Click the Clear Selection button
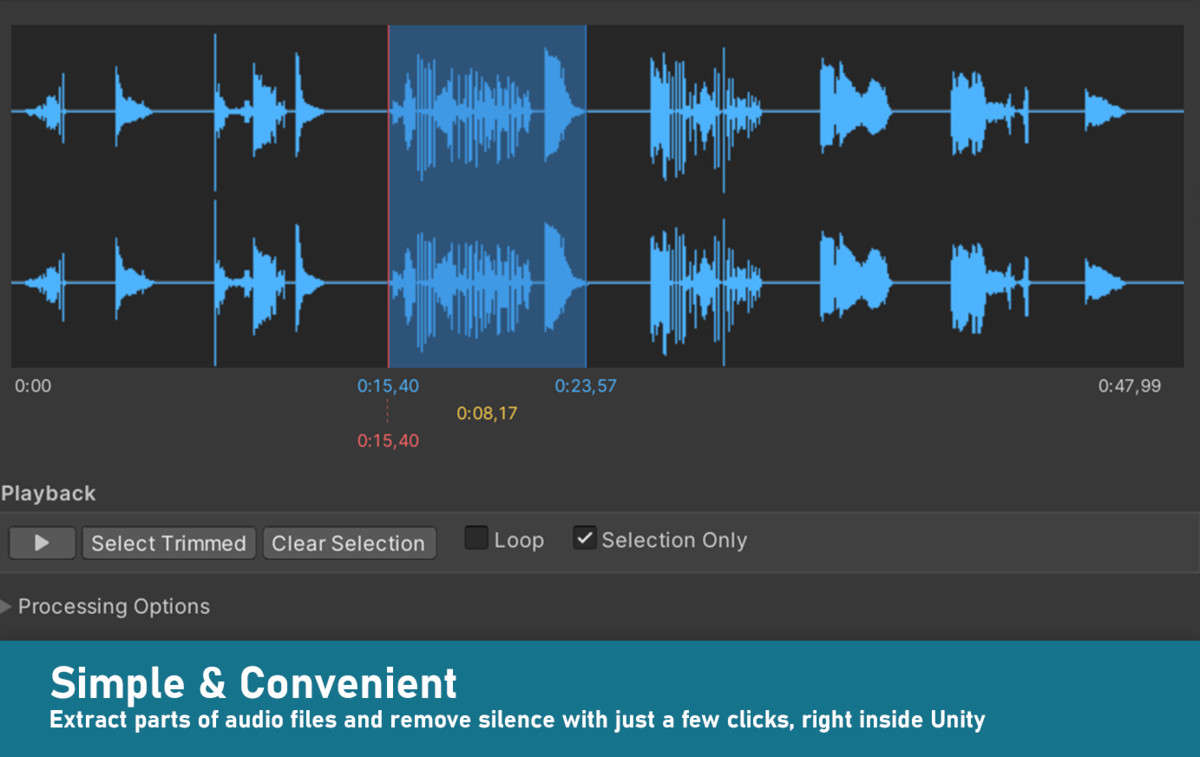Viewport: 1200px width, 757px height. (x=349, y=543)
